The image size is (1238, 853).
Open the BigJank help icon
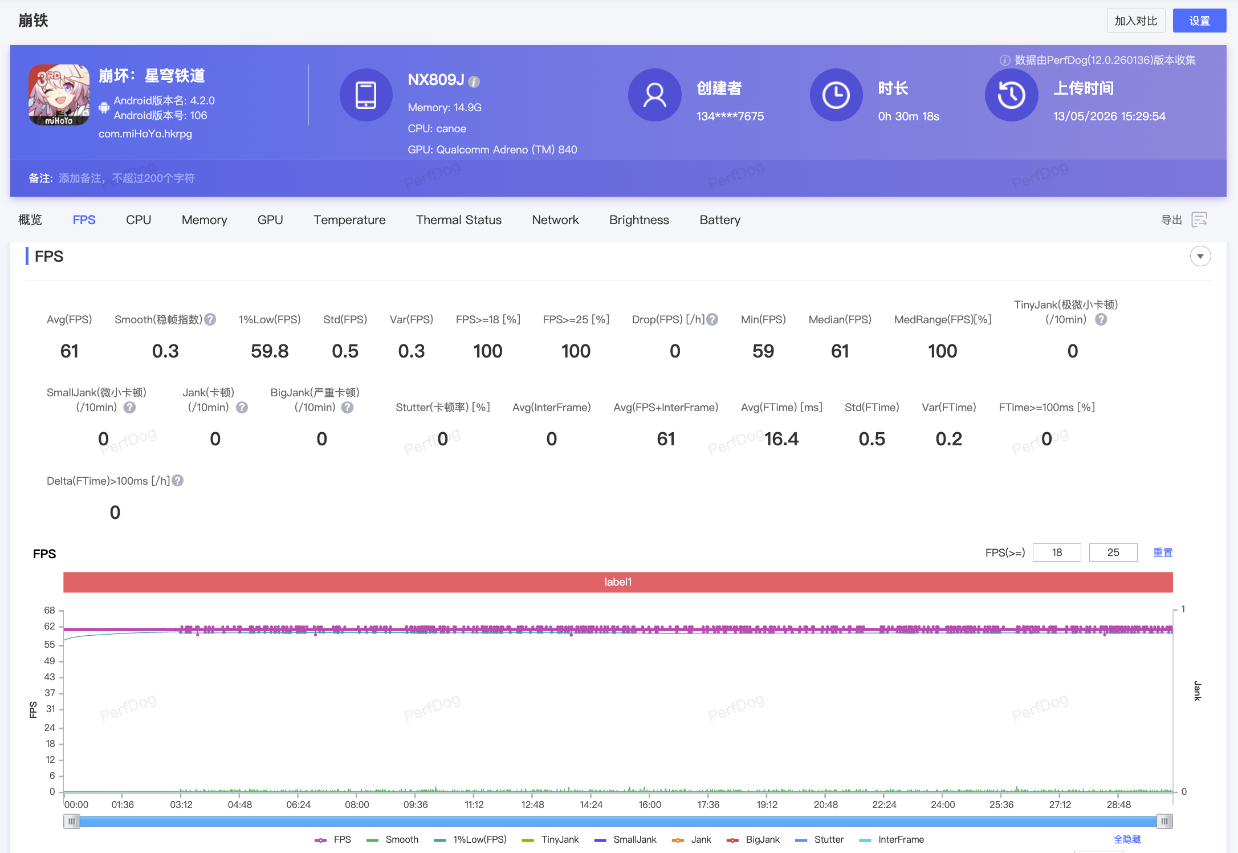pos(347,407)
